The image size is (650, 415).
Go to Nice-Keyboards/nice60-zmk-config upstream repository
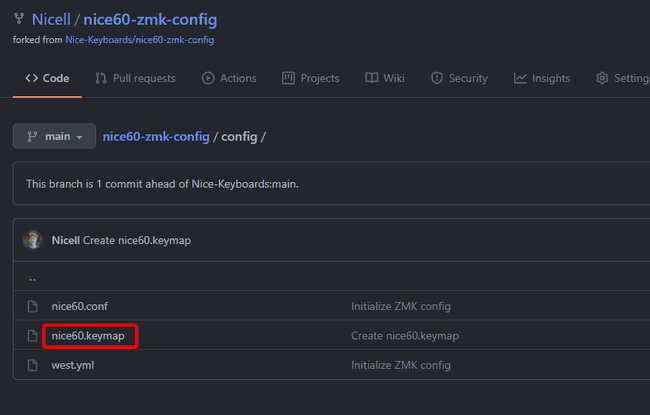click(x=139, y=40)
